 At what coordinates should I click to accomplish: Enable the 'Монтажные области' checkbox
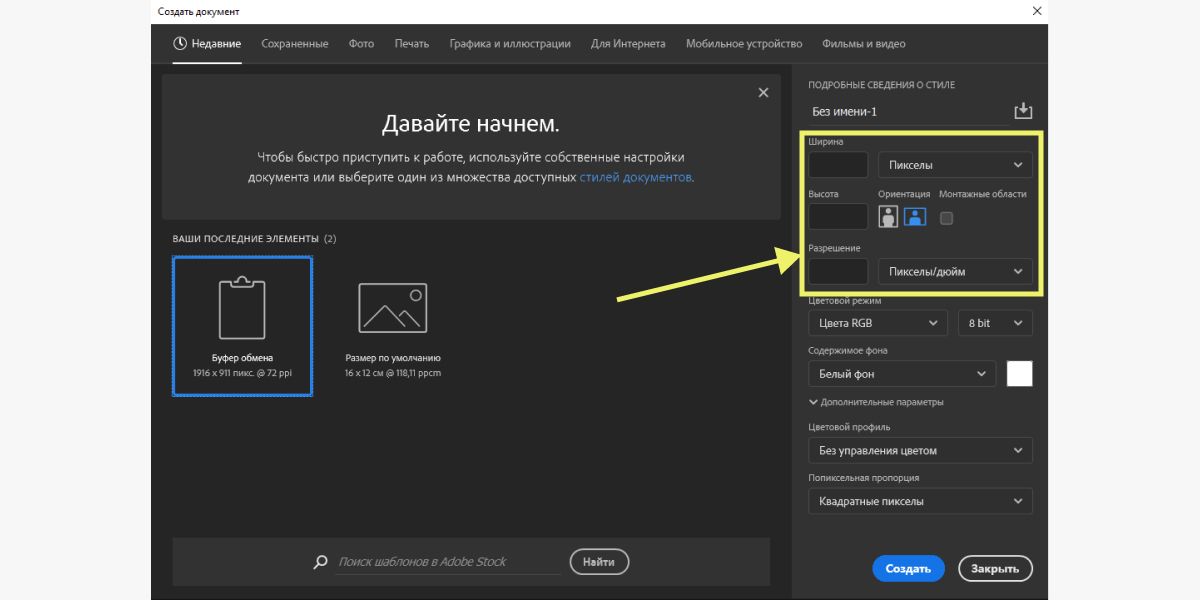click(946, 218)
